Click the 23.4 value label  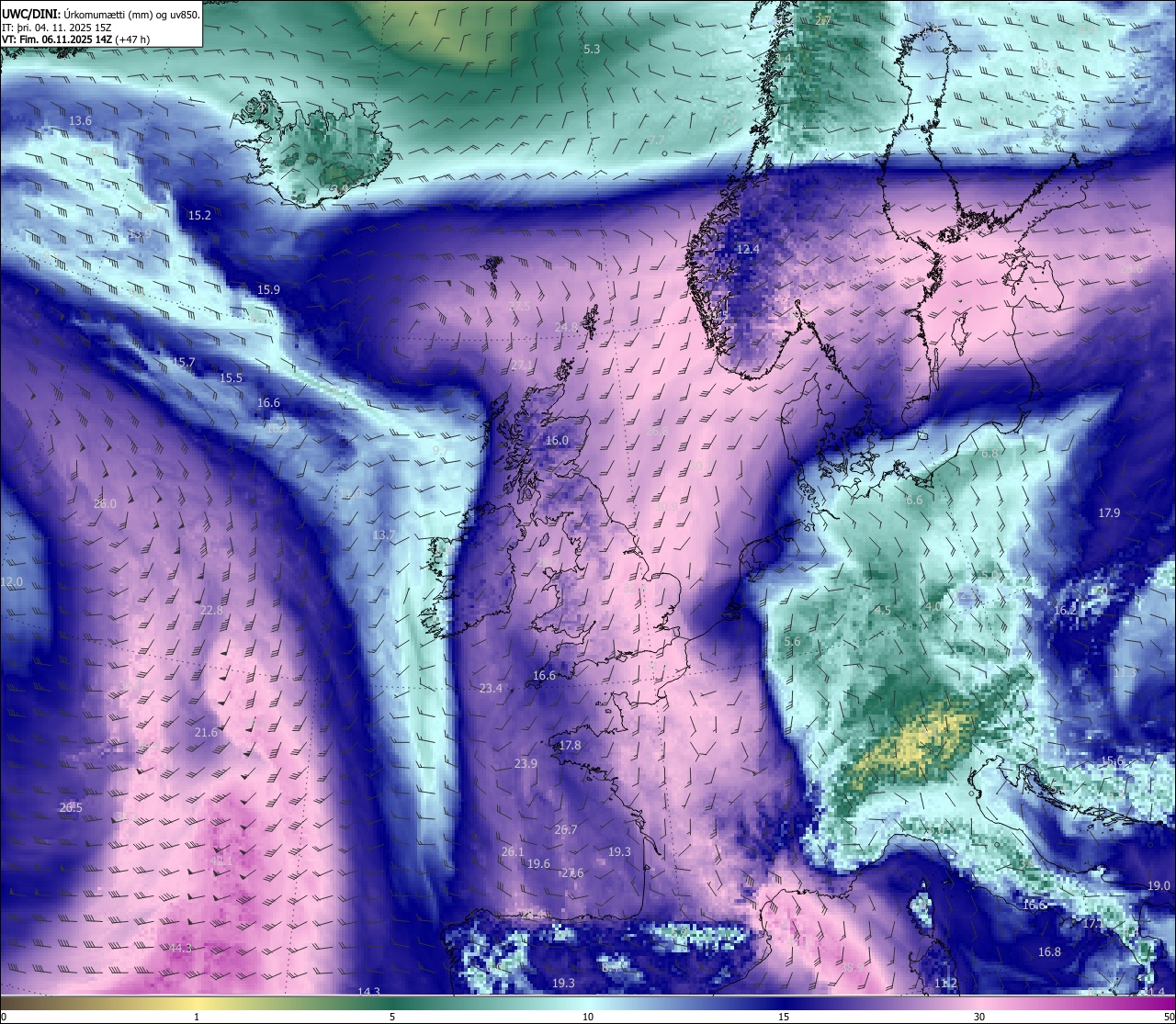(491, 689)
